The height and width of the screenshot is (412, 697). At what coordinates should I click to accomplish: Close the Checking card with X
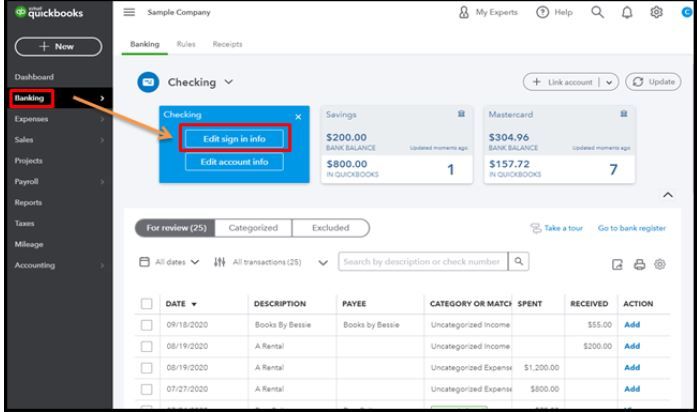[298, 117]
